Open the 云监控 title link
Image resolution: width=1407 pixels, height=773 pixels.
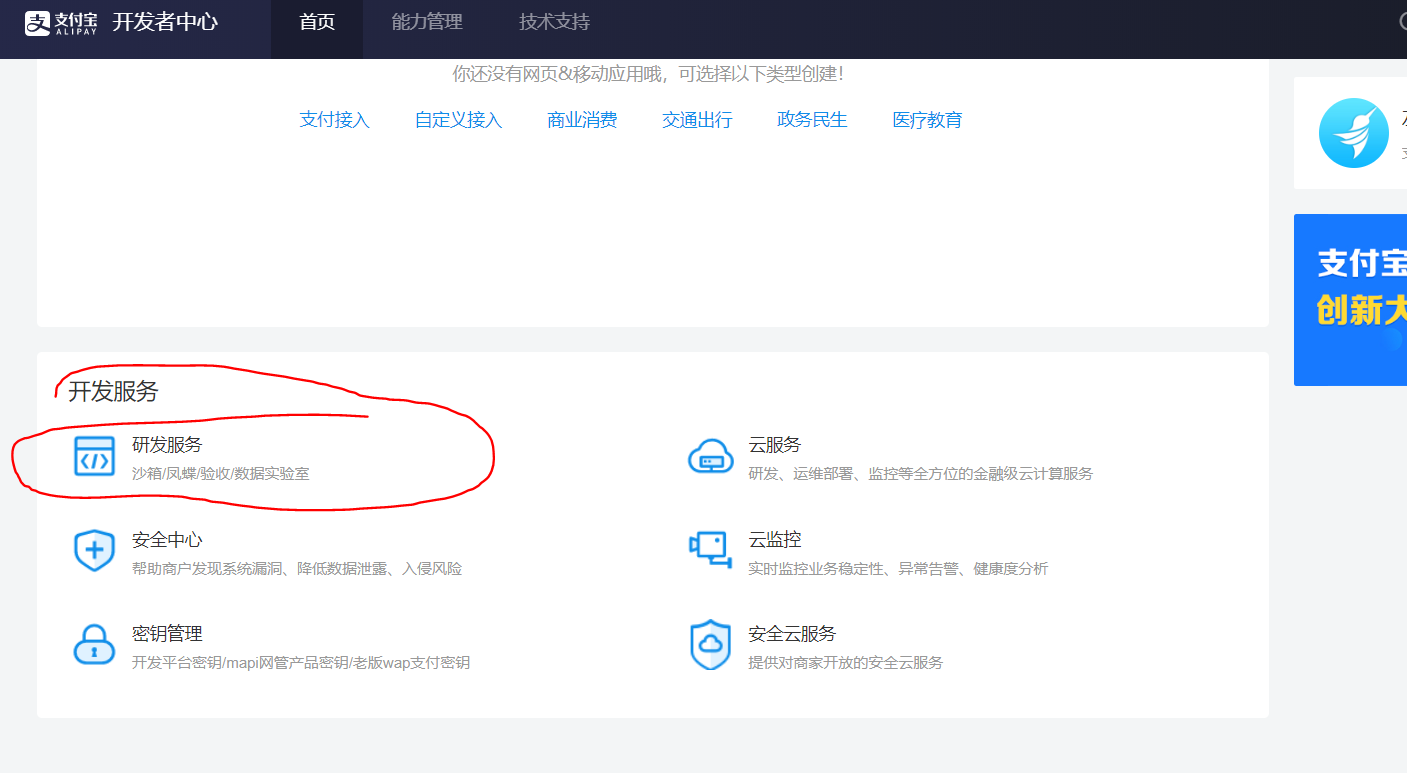(775, 540)
